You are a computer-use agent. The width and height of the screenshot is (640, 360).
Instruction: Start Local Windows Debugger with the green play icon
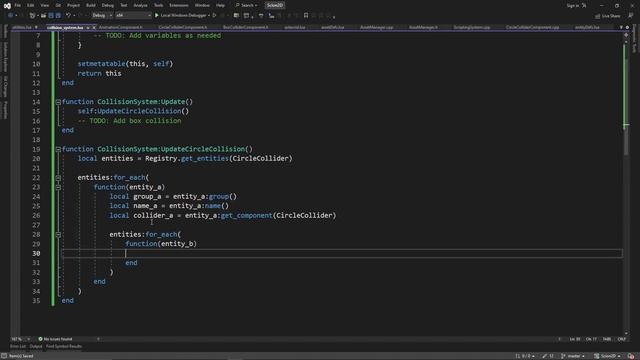click(157, 16)
